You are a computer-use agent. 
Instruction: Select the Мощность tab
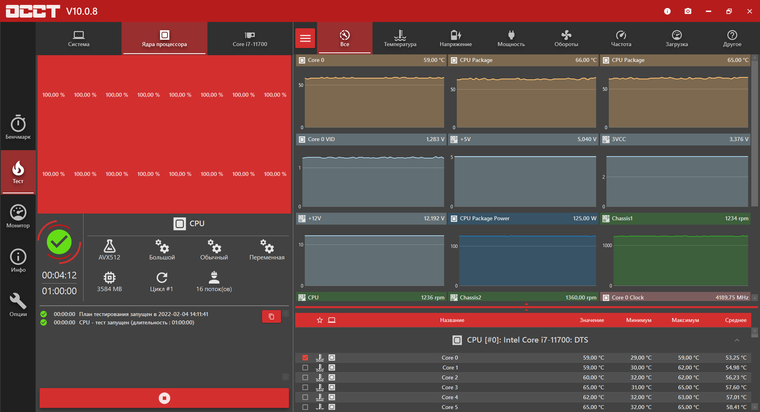[511, 38]
